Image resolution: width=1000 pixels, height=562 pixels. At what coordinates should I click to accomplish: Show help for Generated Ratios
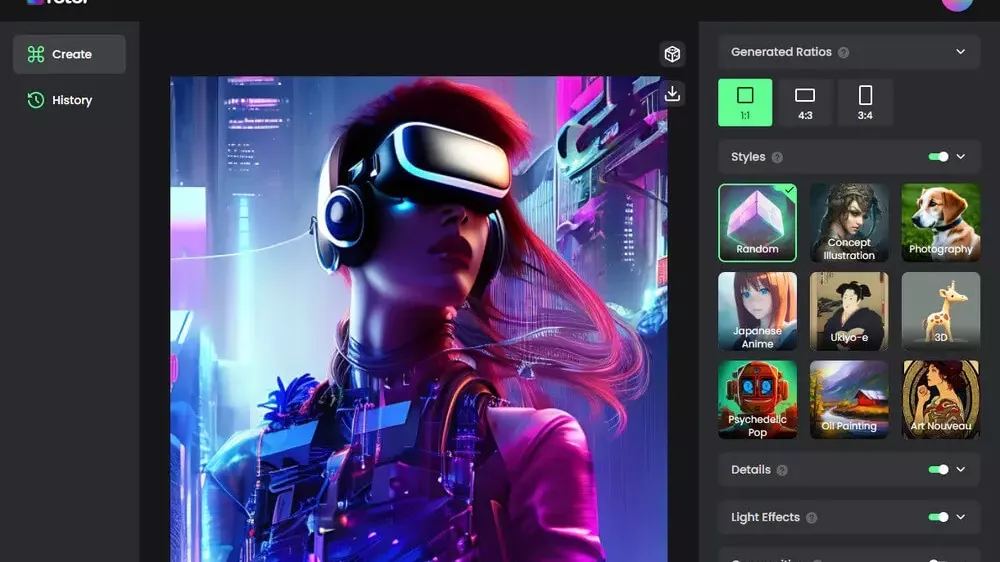844,52
